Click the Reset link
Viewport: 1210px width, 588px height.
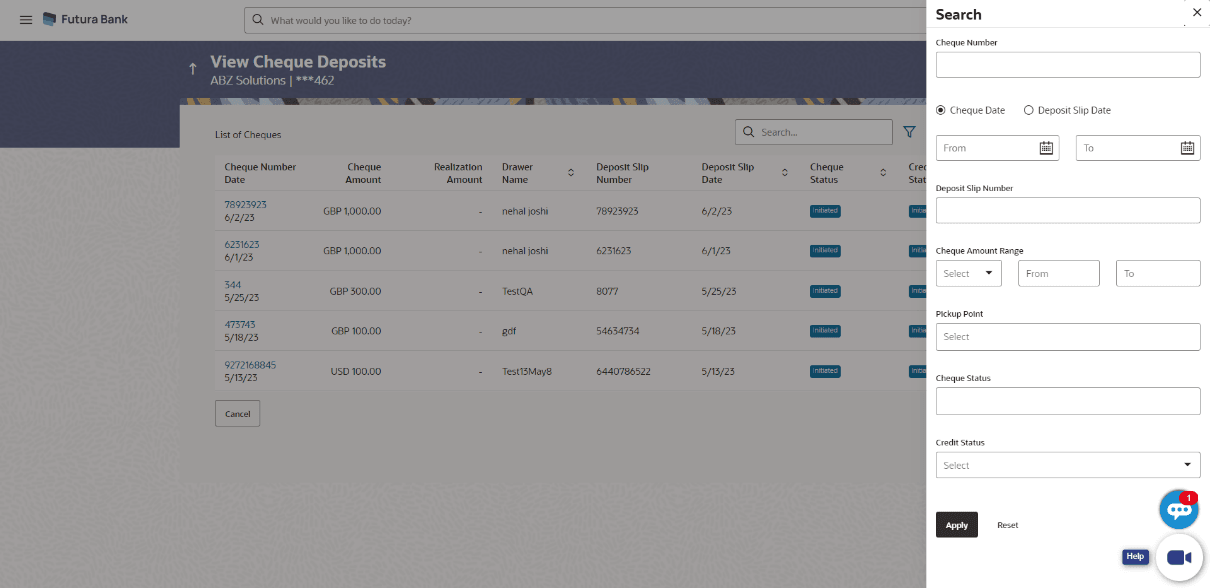click(x=1008, y=525)
